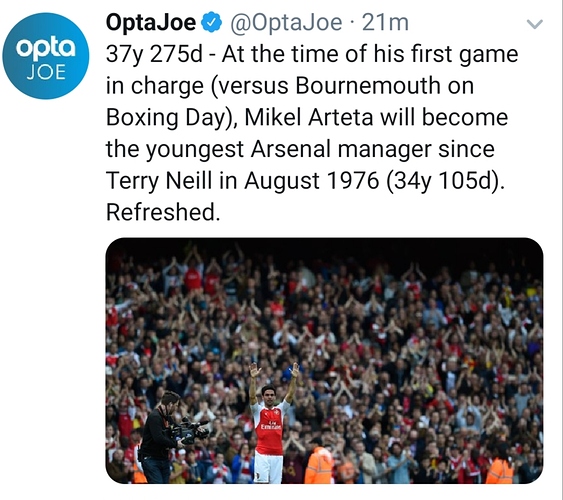Click the 'Boxing Day' phrase in tweet
The width and height of the screenshot is (563, 500).
coord(166,118)
